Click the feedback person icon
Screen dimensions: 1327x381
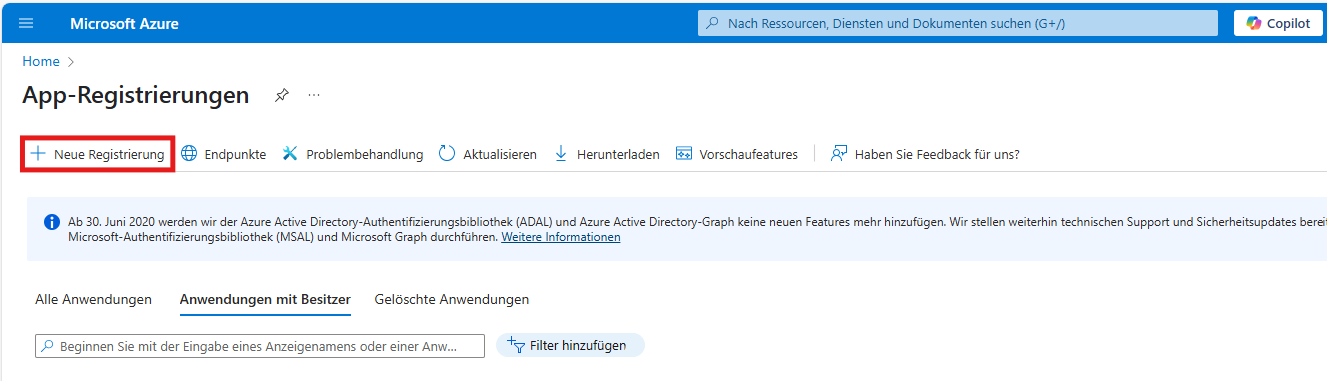pos(839,154)
